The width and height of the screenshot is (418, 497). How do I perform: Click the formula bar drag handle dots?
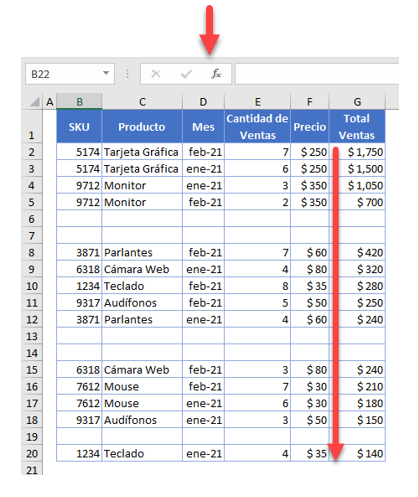(127, 74)
